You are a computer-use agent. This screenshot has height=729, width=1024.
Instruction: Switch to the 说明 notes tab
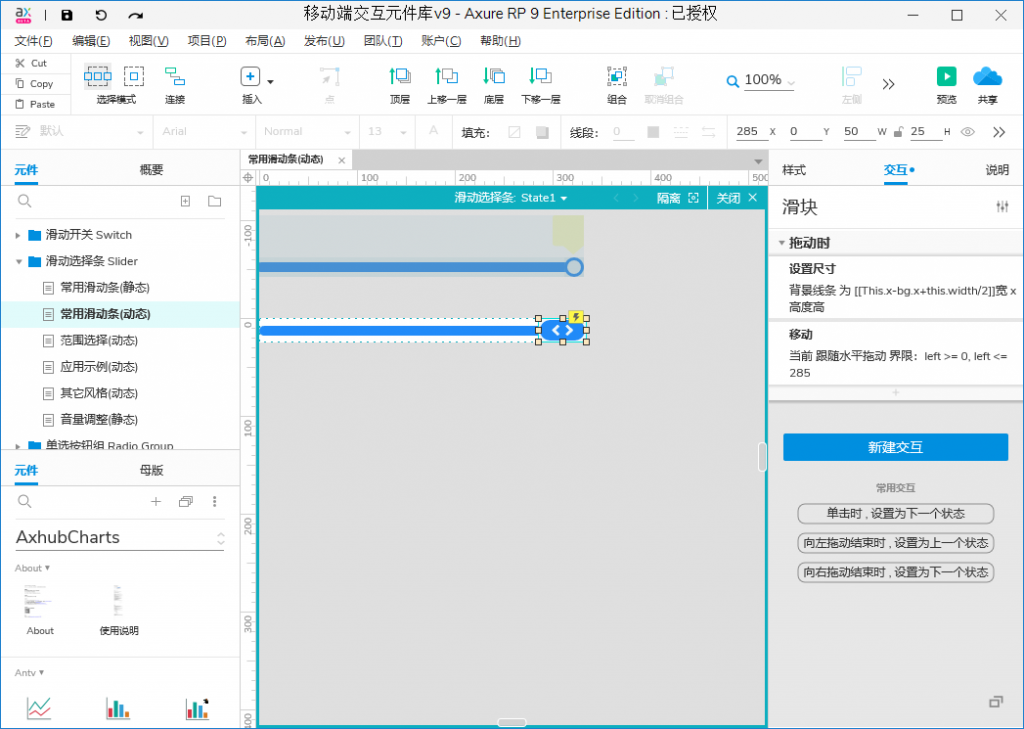coord(997,170)
